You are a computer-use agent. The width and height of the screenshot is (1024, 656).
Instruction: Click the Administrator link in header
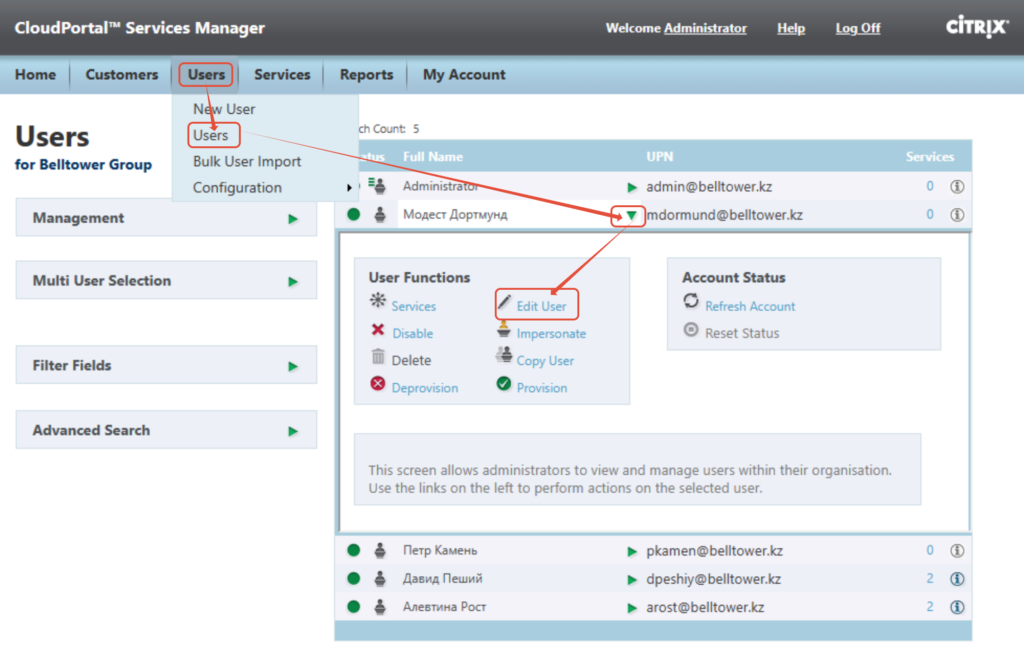(x=705, y=28)
